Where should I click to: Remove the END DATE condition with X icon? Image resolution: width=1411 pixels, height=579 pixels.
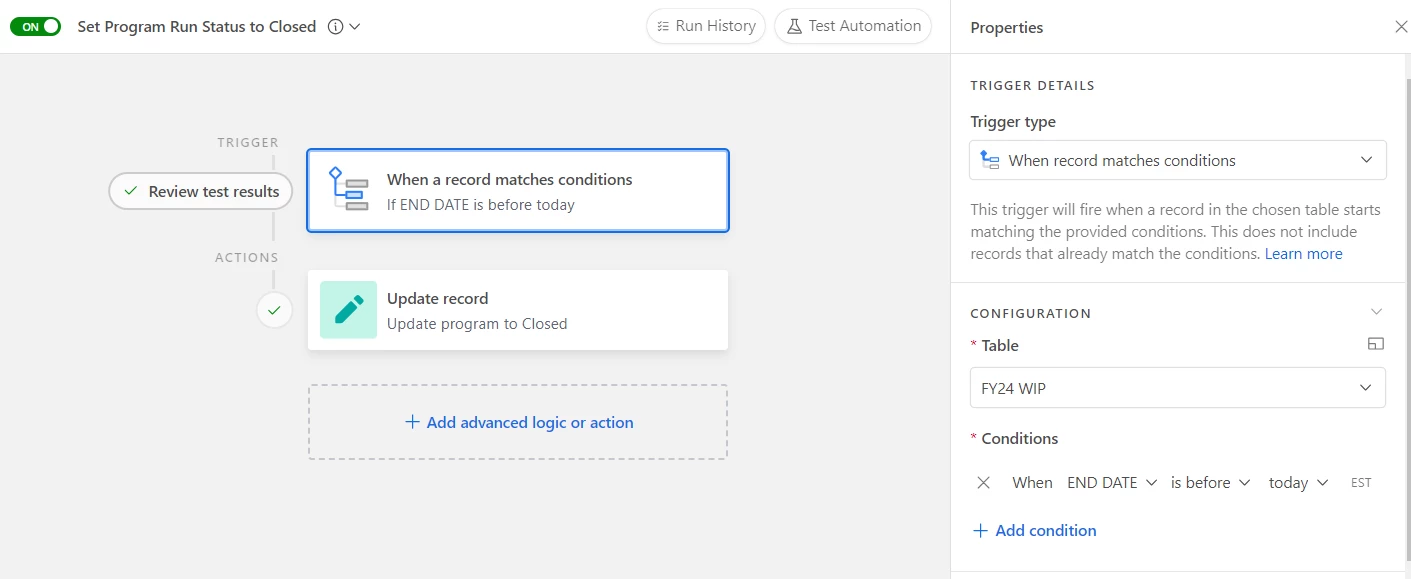pyautogui.click(x=984, y=482)
